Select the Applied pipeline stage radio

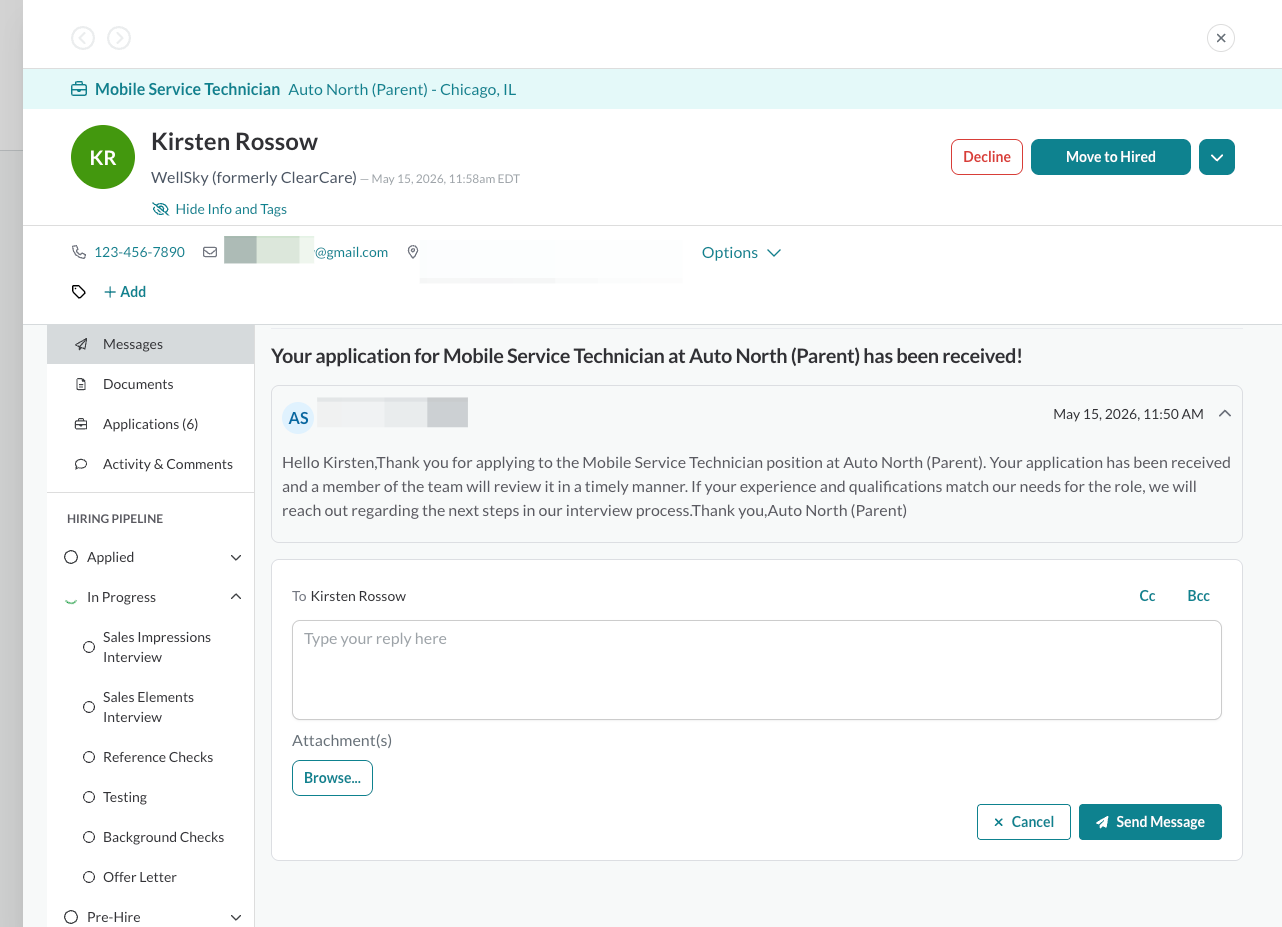(71, 557)
